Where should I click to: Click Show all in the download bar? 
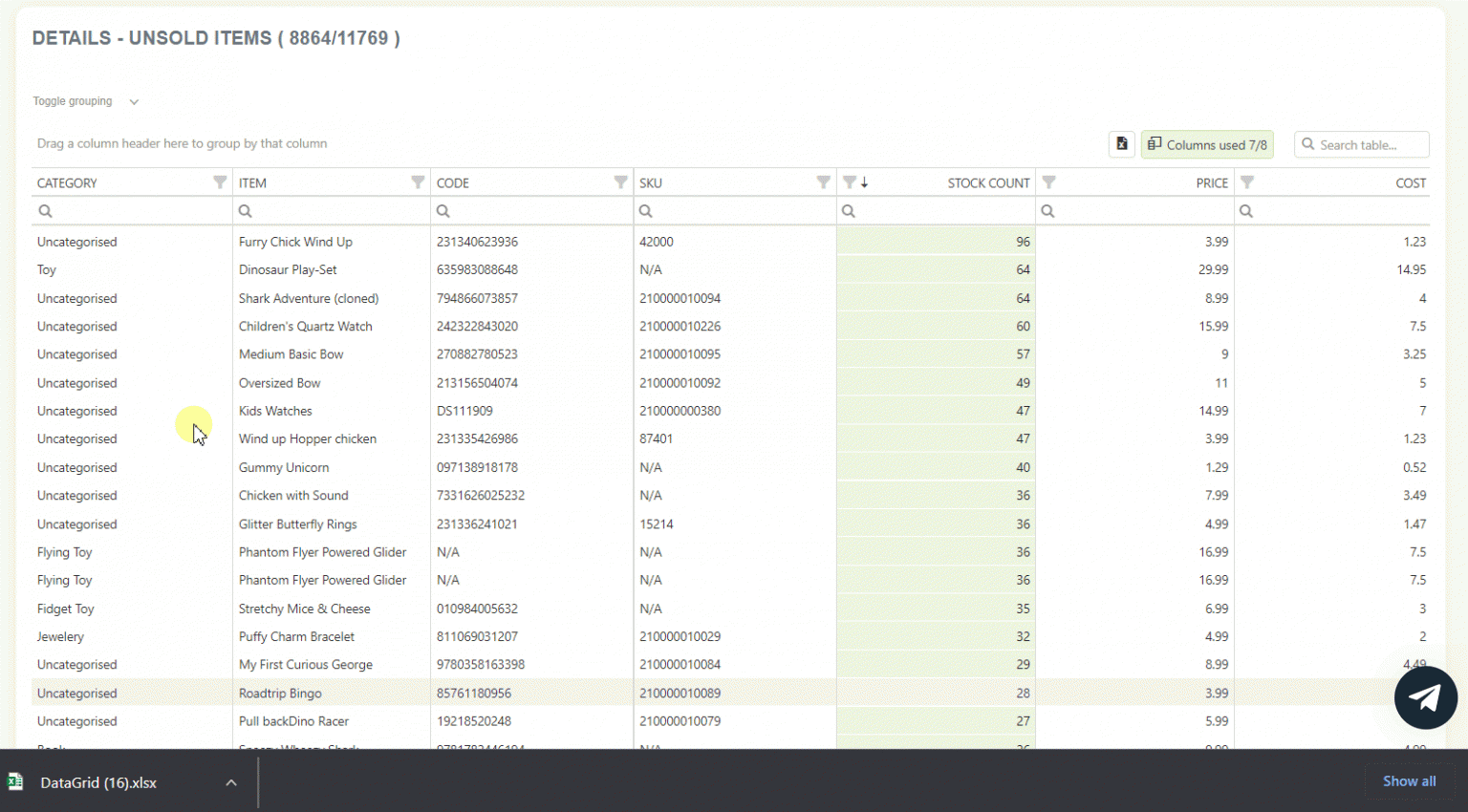click(1409, 780)
